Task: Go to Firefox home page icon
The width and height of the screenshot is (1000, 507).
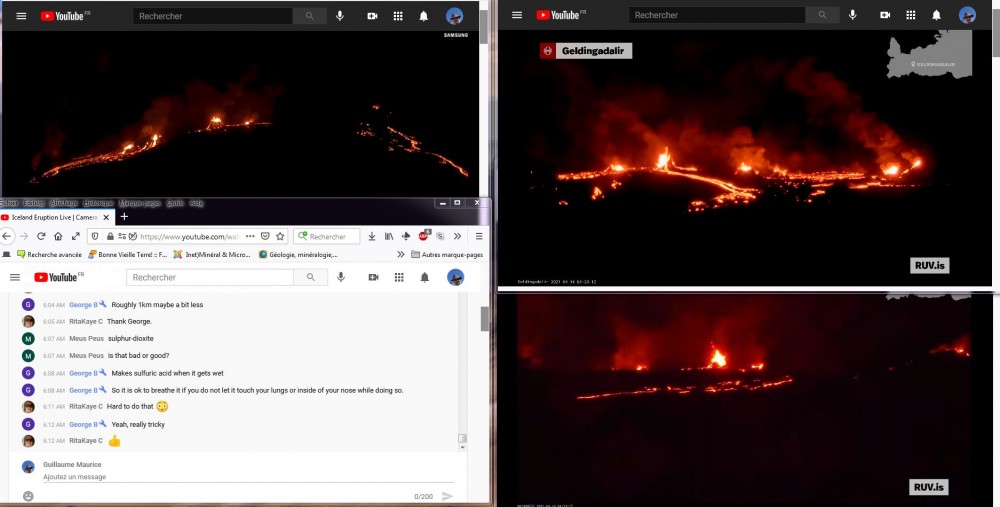Action: [x=58, y=236]
